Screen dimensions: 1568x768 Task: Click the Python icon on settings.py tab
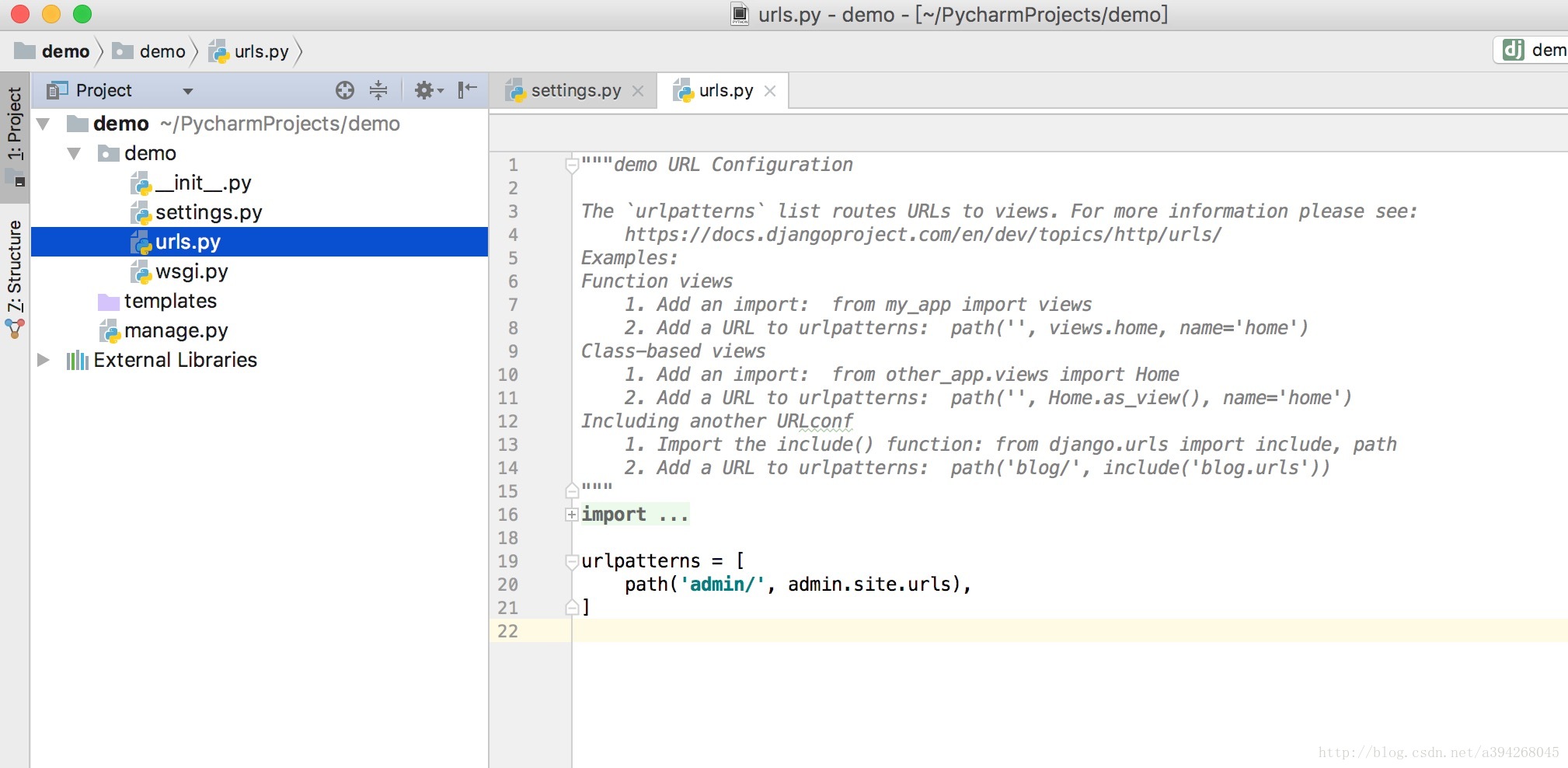[515, 91]
